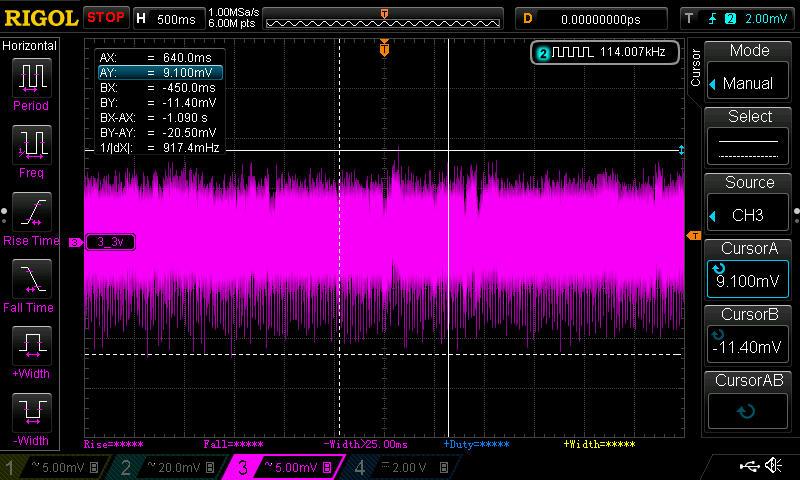
Task: Toggle the speaker sound icon
Action: click(773, 466)
